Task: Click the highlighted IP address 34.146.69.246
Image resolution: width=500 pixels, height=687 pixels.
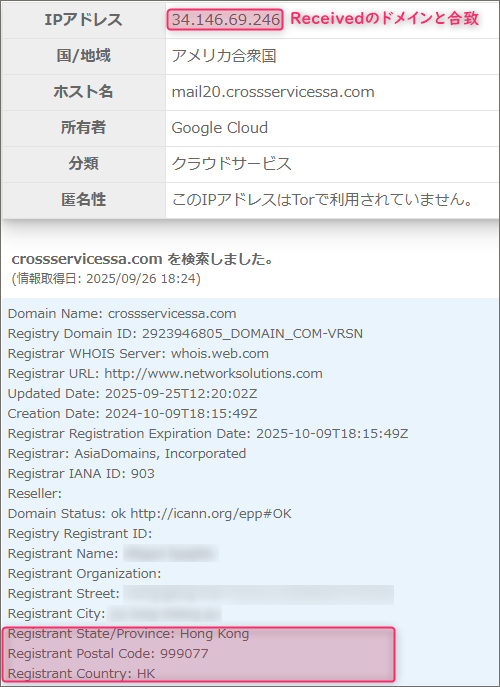Action: coord(225,20)
